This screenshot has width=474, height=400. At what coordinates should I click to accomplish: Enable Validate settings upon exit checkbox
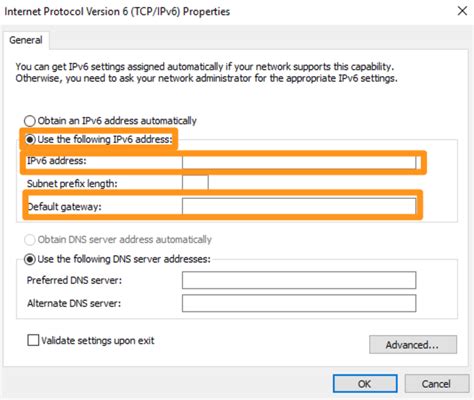click(33, 340)
